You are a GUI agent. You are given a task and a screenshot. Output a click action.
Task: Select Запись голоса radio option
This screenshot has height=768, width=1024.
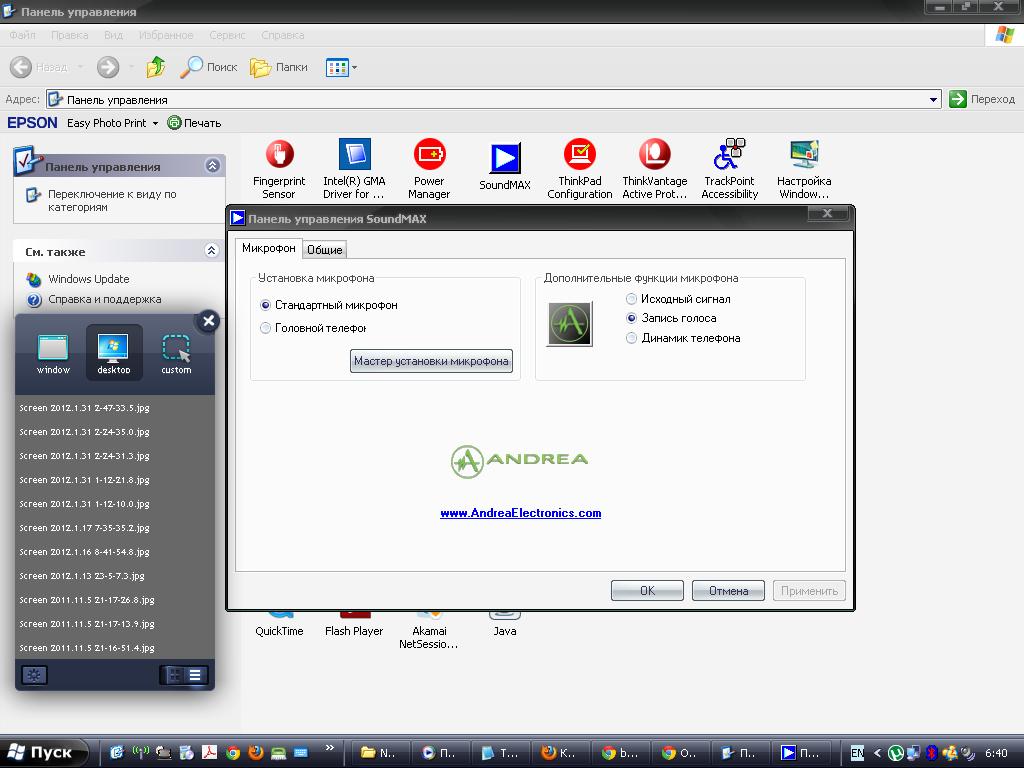pyautogui.click(x=631, y=318)
